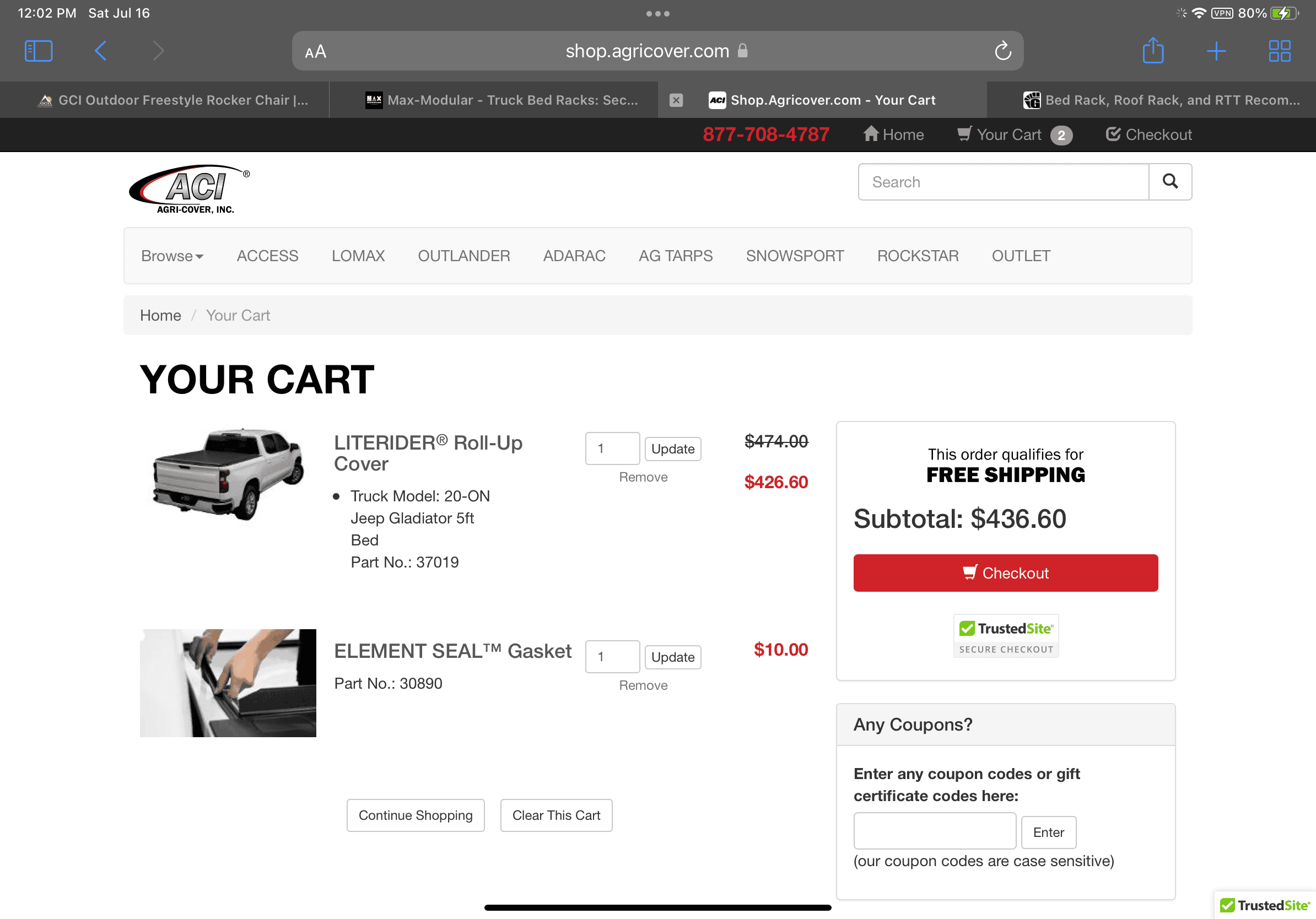Open the ACI Agri-Cover logo

[190, 189]
